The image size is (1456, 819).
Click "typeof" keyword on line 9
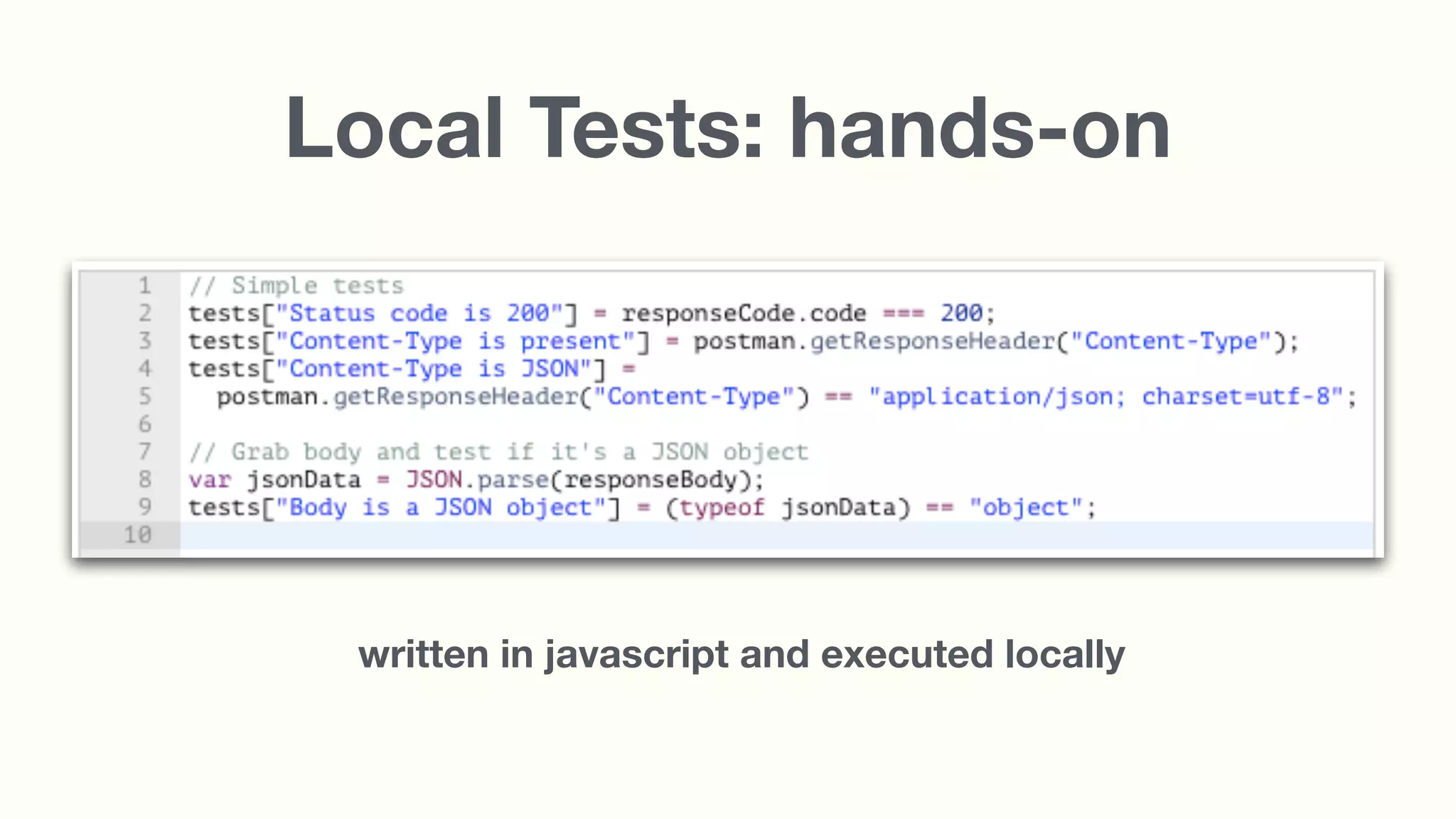coord(722,508)
